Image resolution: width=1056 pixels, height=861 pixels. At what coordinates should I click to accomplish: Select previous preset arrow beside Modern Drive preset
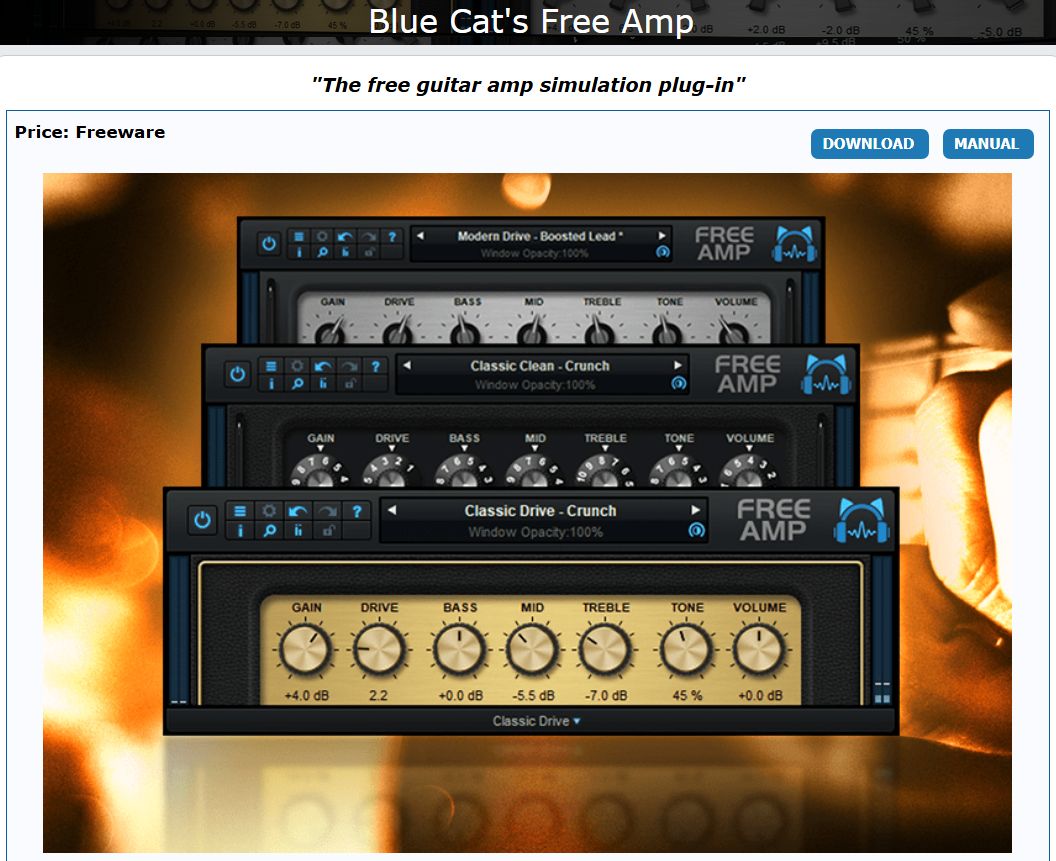(420, 236)
